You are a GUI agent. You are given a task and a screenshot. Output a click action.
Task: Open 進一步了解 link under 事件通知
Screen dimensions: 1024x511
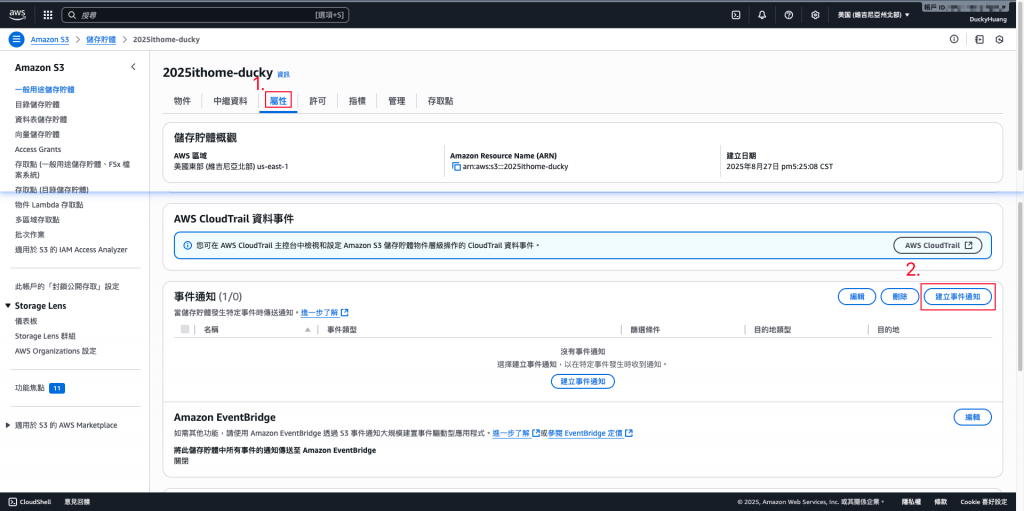[x=324, y=313]
